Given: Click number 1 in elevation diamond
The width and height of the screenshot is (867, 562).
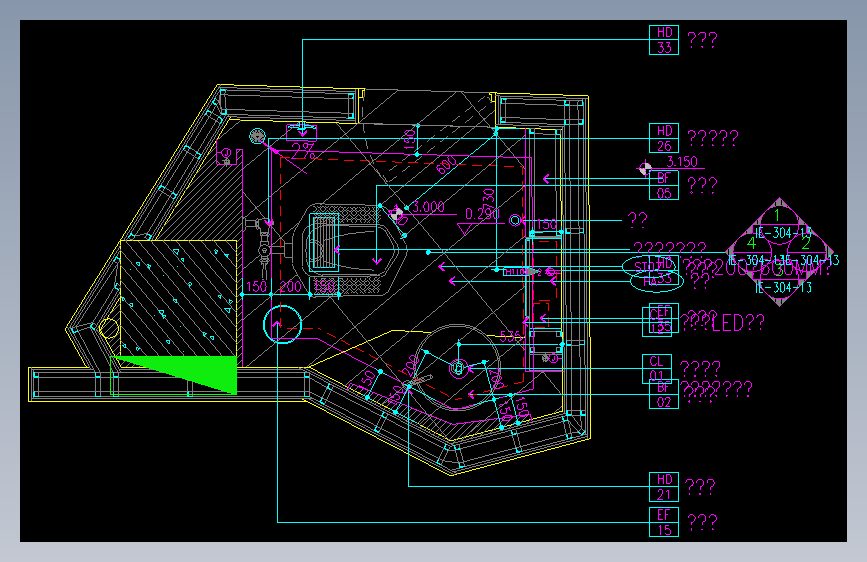Looking at the screenshot, I should coord(777,215).
